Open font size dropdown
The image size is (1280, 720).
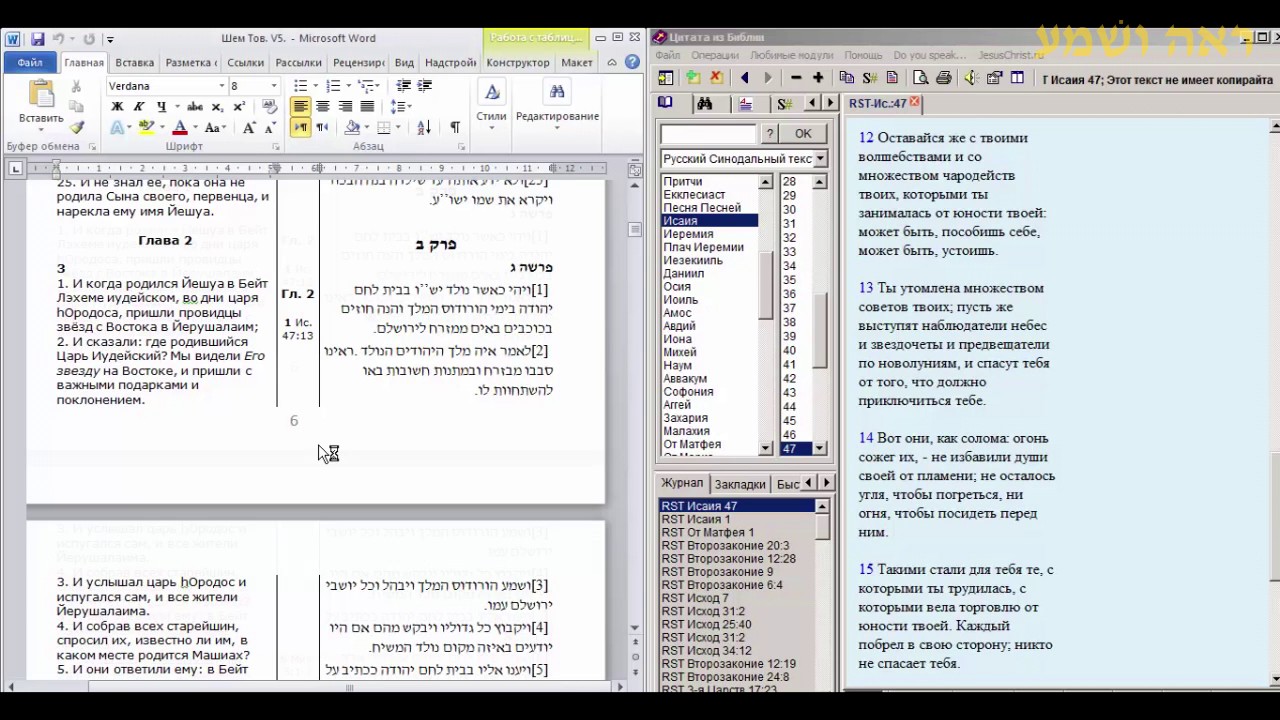pyautogui.click(x=275, y=86)
